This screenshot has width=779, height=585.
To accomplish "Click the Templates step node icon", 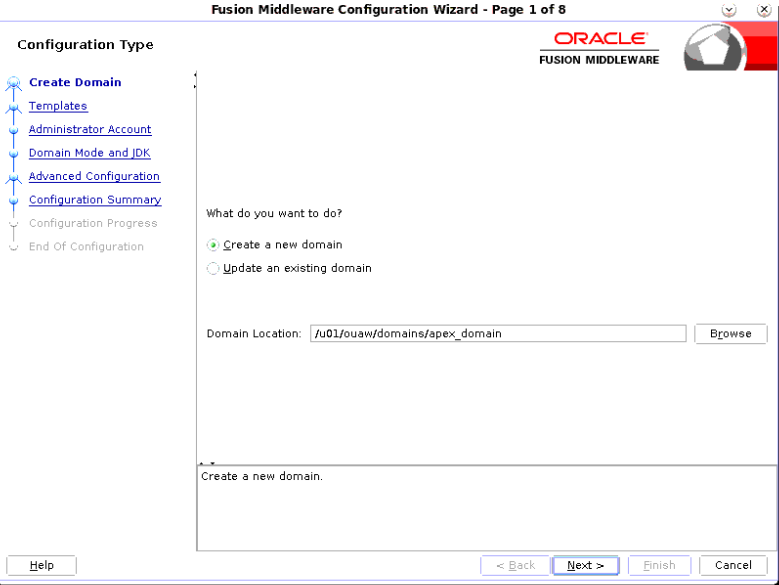I will pyautogui.click(x=13, y=107).
